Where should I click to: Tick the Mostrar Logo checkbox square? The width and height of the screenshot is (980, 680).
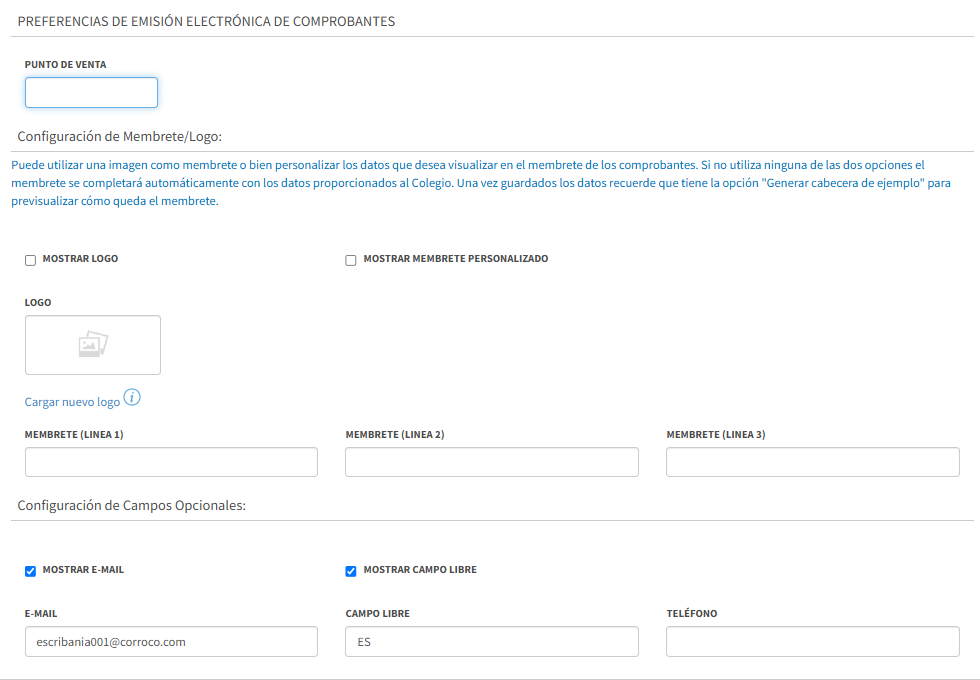[x=30, y=260]
